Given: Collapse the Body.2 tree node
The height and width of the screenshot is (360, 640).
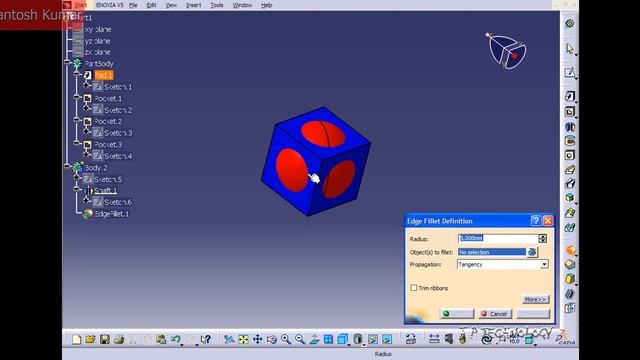Looking at the screenshot, I should tap(67, 166).
